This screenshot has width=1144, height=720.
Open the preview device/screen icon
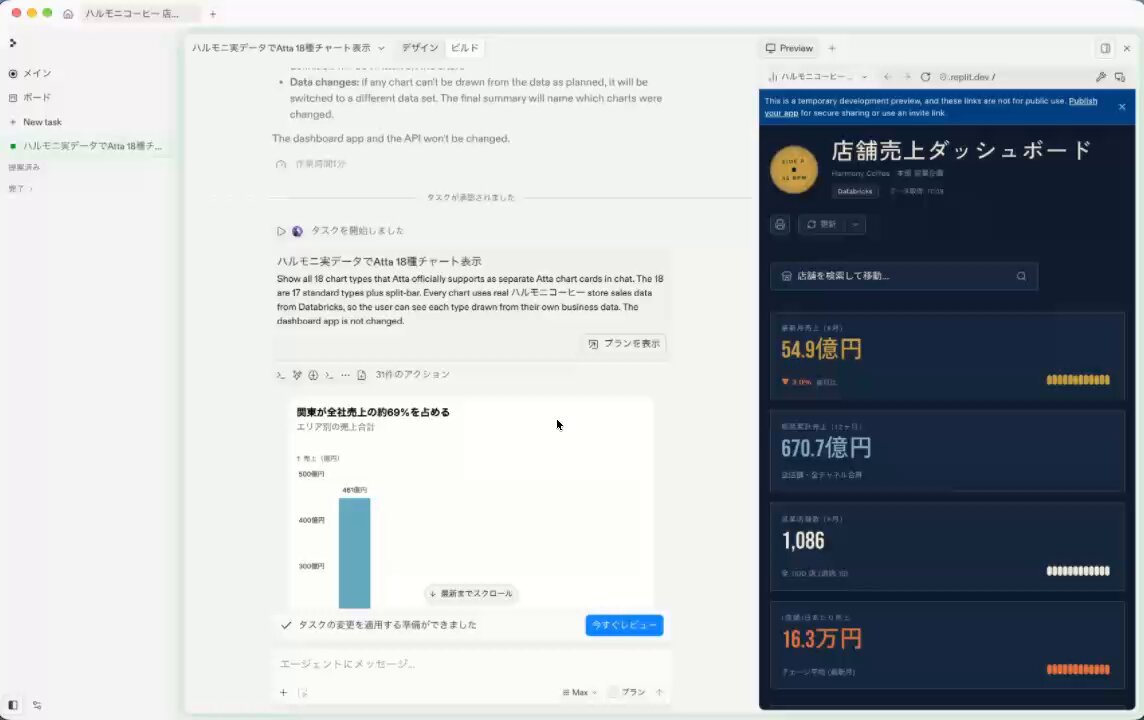(1120, 77)
